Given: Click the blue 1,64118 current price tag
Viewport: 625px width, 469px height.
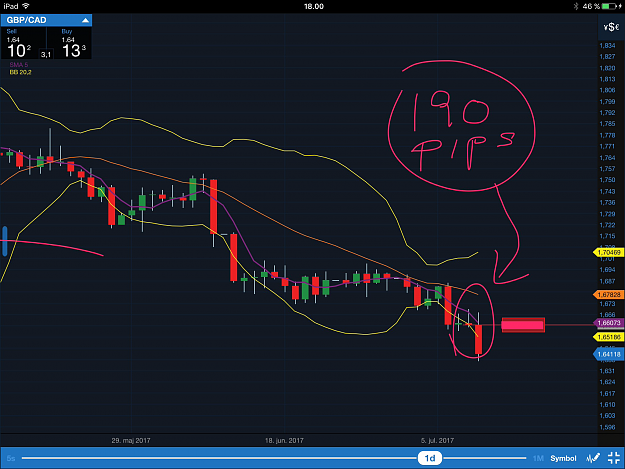Looking at the screenshot, I should click(609, 354).
